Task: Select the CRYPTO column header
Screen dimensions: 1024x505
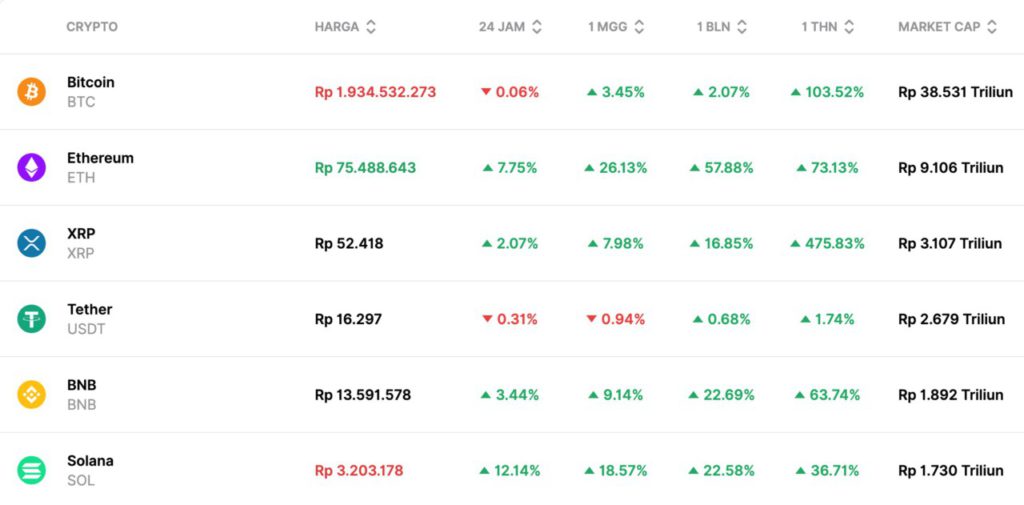Action: pos(92,27)
